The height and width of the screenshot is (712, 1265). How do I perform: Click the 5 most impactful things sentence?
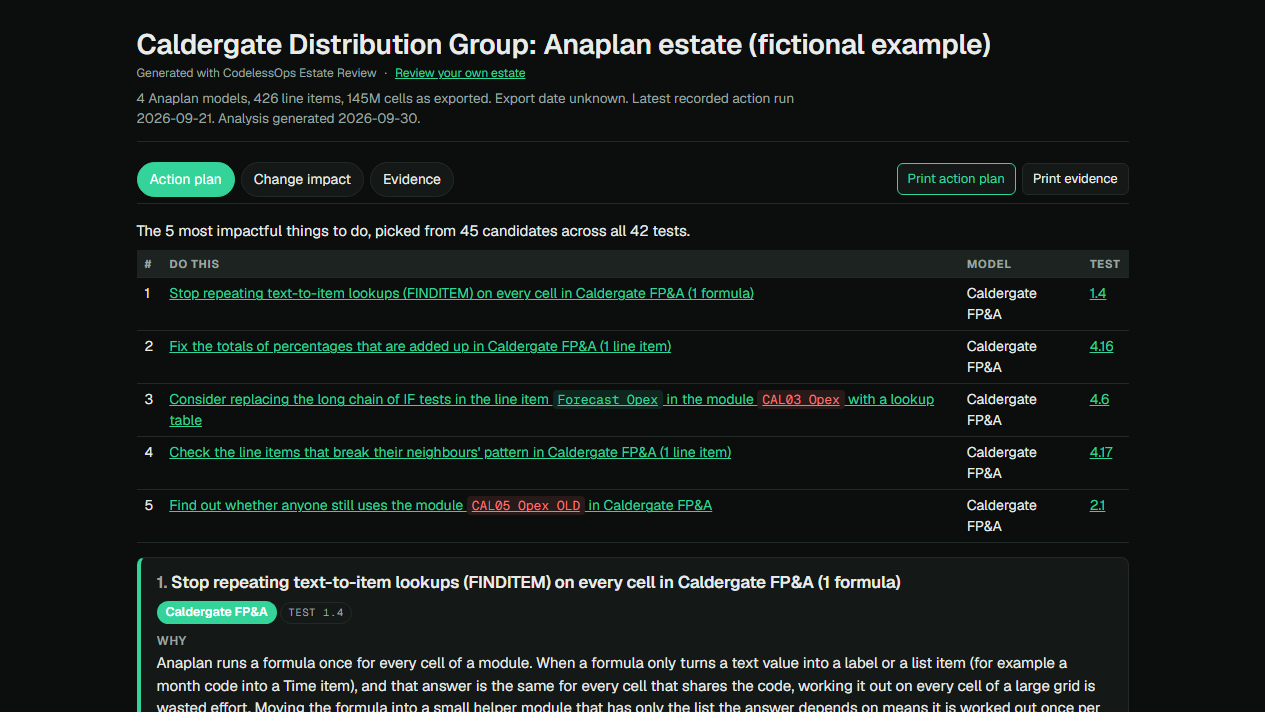click(413, 231)
